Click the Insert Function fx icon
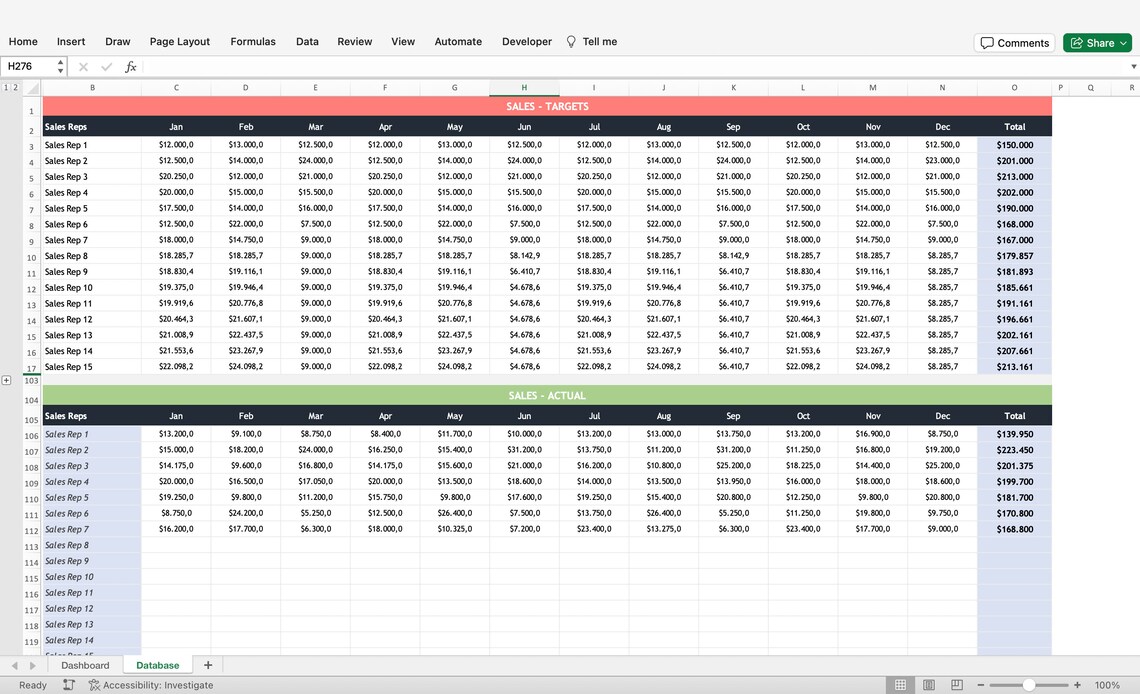Screen dimensions: 1140x694 coord(131,67)
